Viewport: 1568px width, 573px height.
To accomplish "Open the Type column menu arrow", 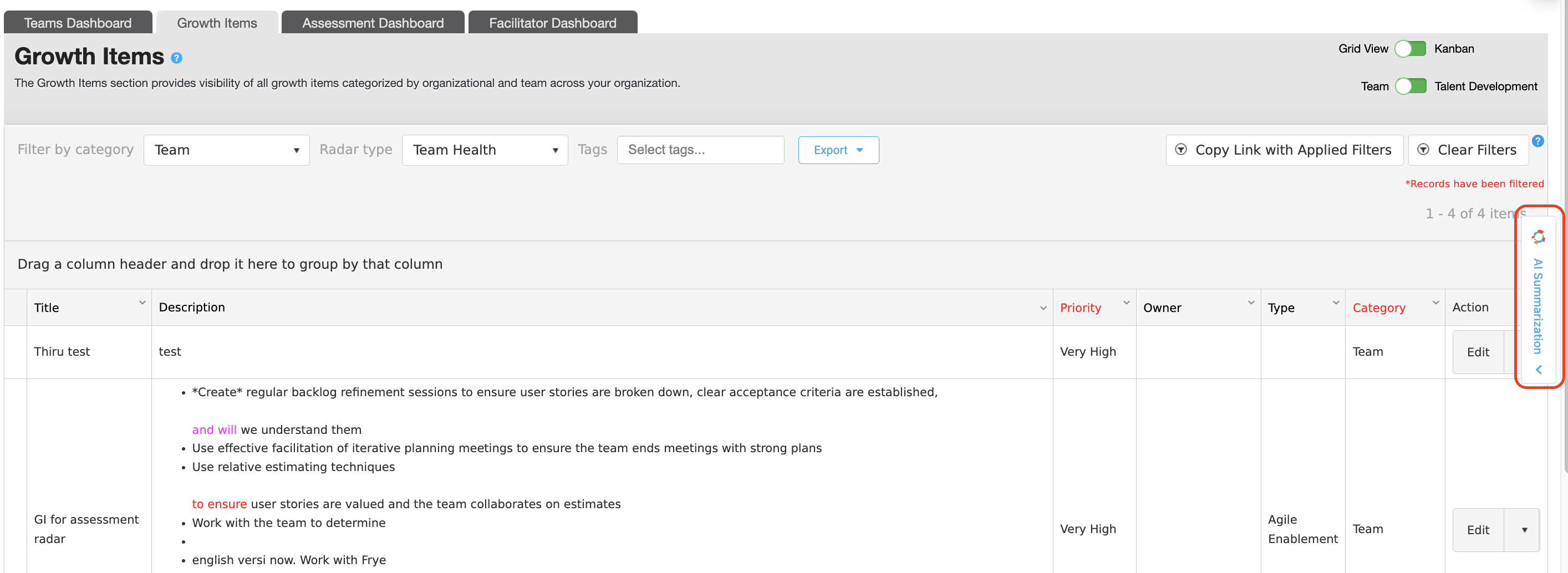I will [x=1336, y=303].
